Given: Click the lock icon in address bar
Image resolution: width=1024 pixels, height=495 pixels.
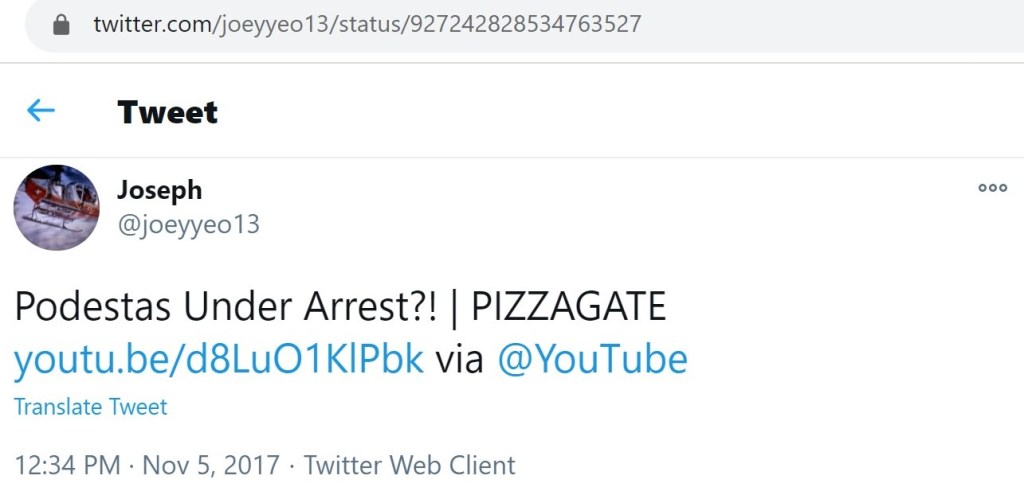Looking at the screenshot, I should tap(62, 24).
